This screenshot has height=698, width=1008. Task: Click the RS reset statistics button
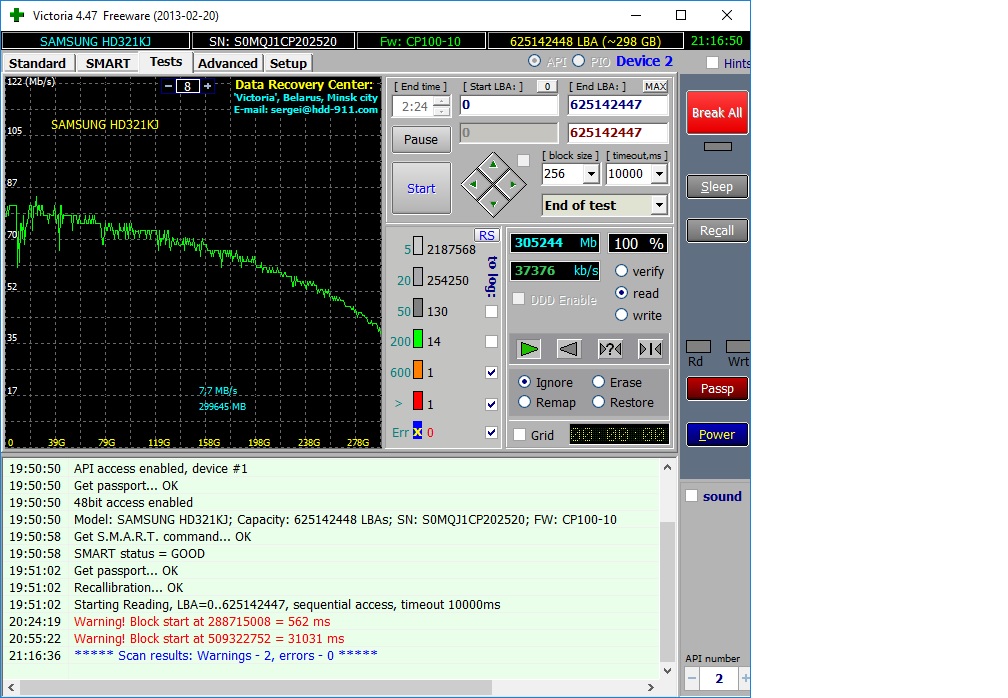[486, 235]
